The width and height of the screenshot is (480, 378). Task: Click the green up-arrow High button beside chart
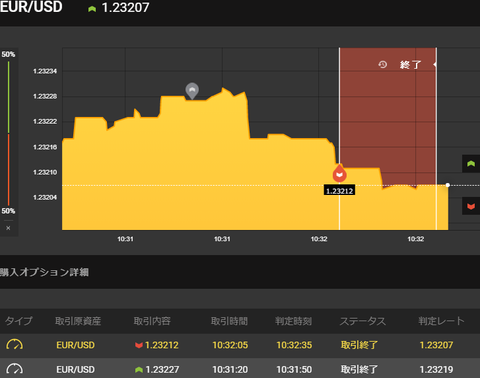pyautogui.click(x=471, y=164)
